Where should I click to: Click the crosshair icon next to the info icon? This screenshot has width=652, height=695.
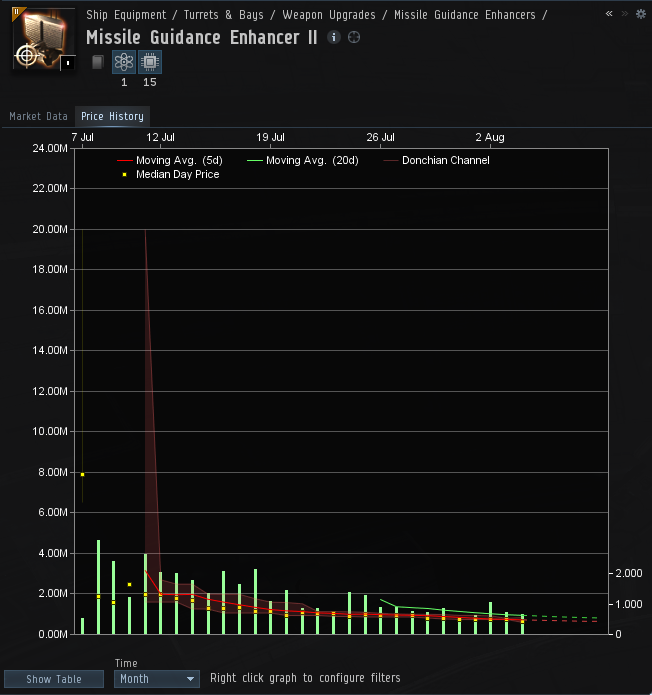pyautogui.click(x=354, y=37)
